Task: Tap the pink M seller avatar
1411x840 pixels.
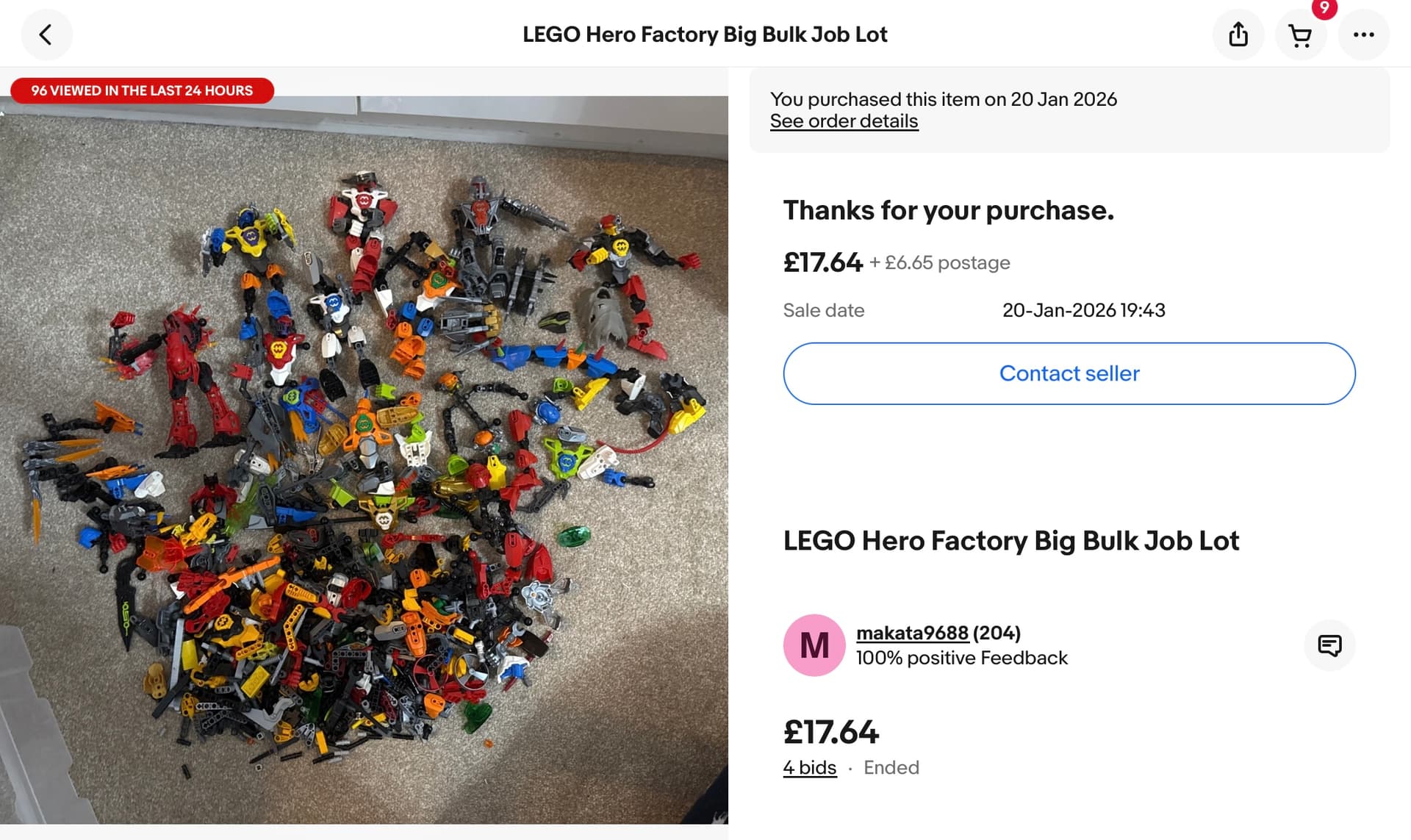Action: pos(814,645)
